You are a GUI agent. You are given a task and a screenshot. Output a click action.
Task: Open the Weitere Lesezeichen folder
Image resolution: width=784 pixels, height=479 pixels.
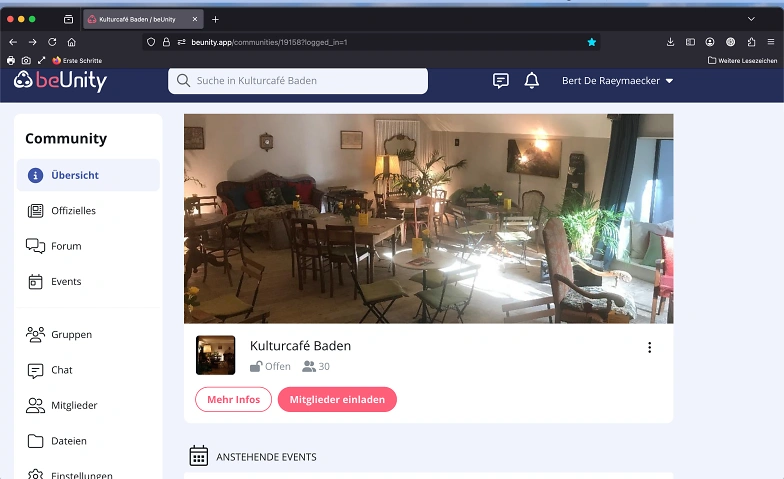pyautogui.click(x=742, y=60)
